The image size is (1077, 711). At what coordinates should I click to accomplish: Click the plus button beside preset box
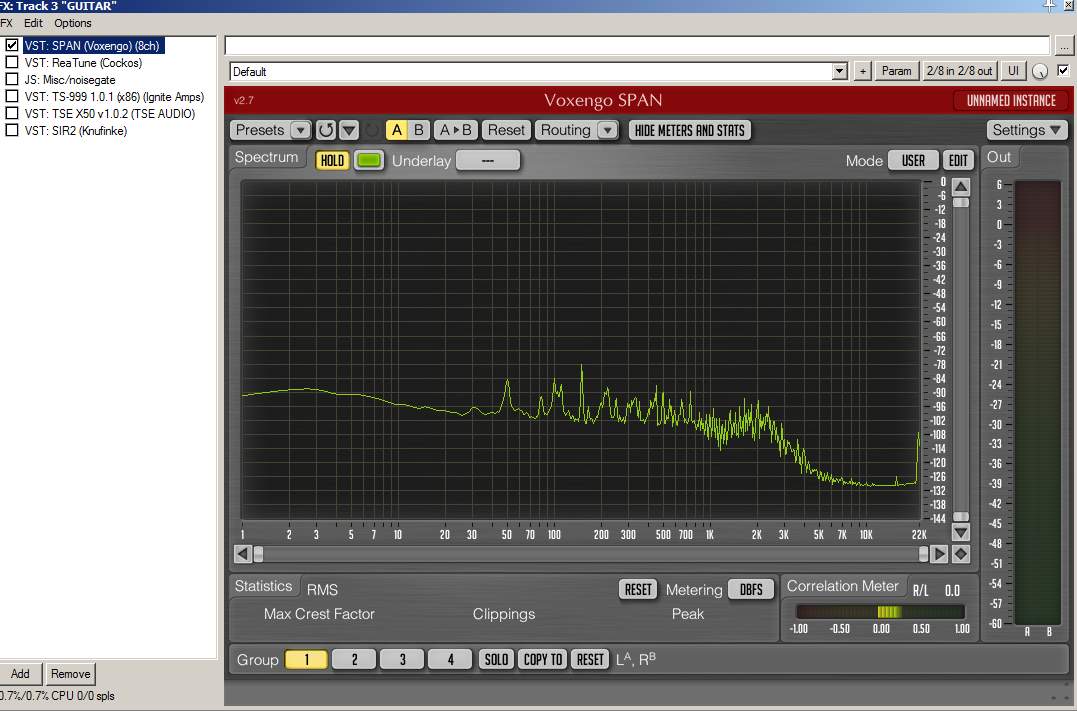click(x=863, y=71)
